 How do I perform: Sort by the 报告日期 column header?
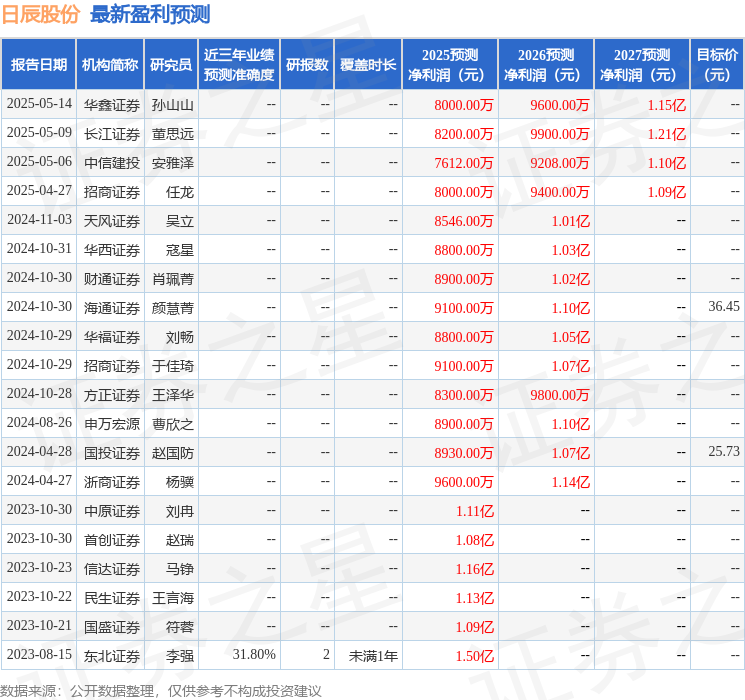coord(39,65)
